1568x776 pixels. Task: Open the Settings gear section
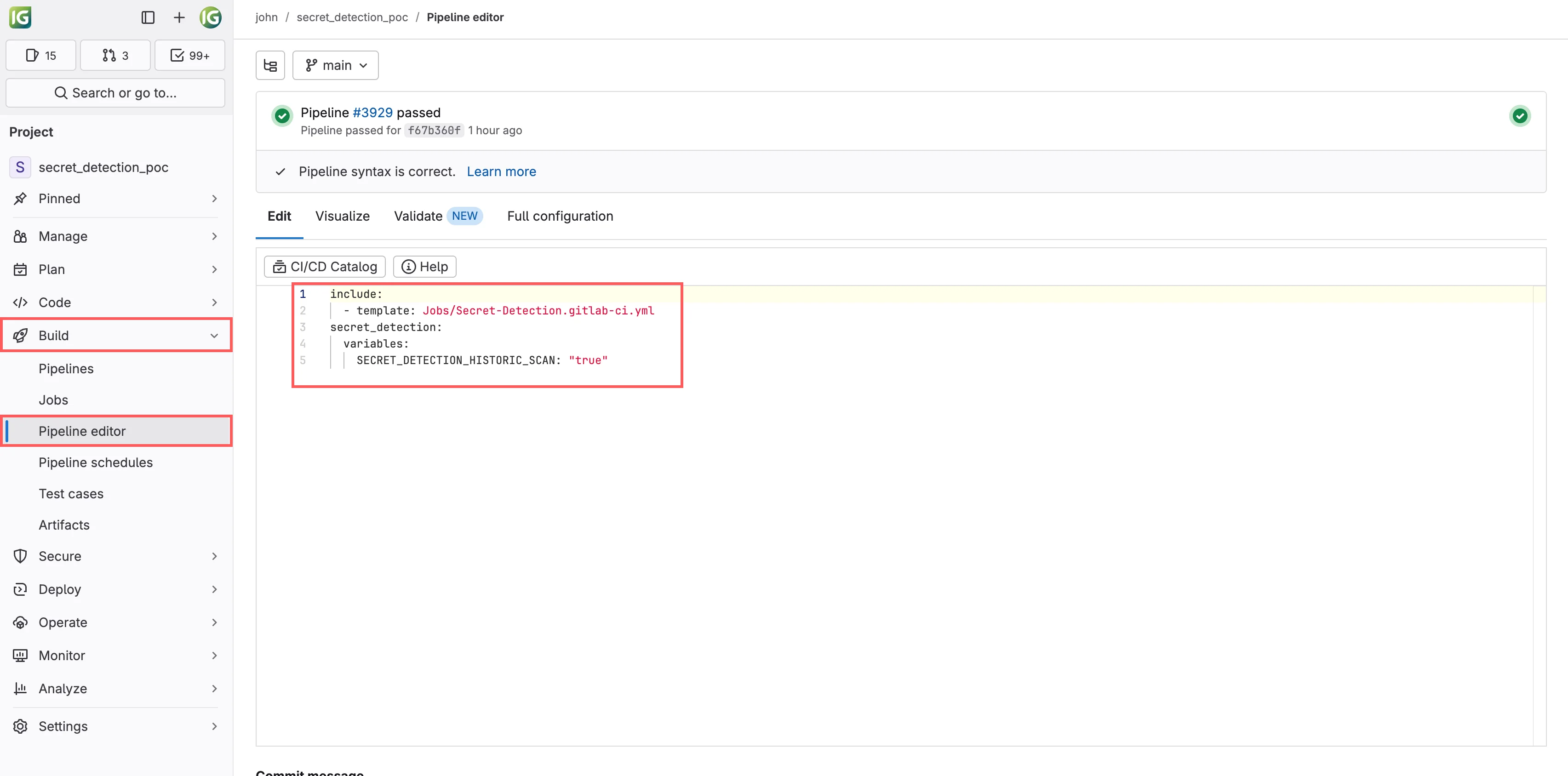63,726
